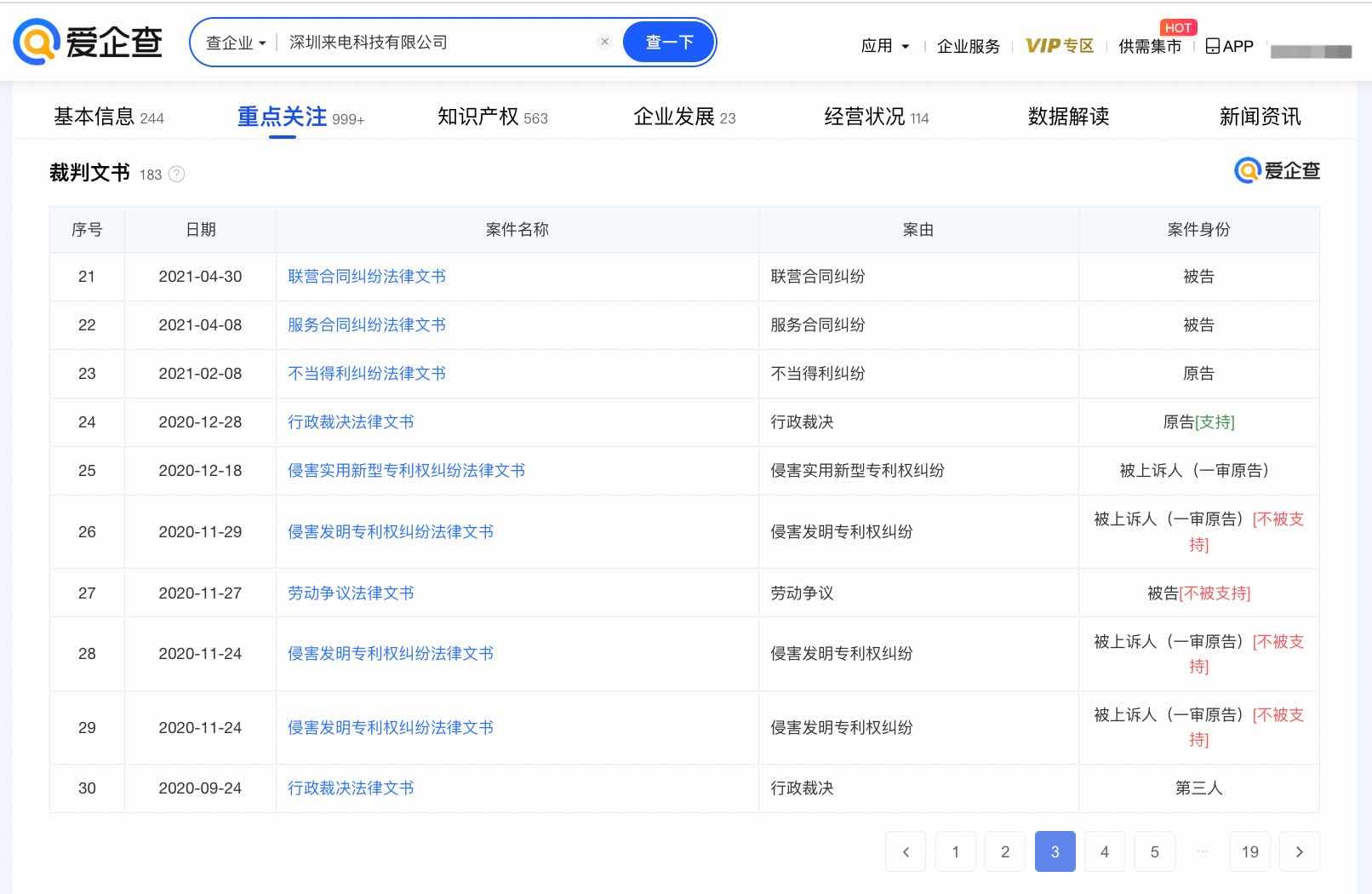This screenshot has height=894, width=1372.
Task: Select the 第三人 identity cell
Action: tap(1199, 788)
